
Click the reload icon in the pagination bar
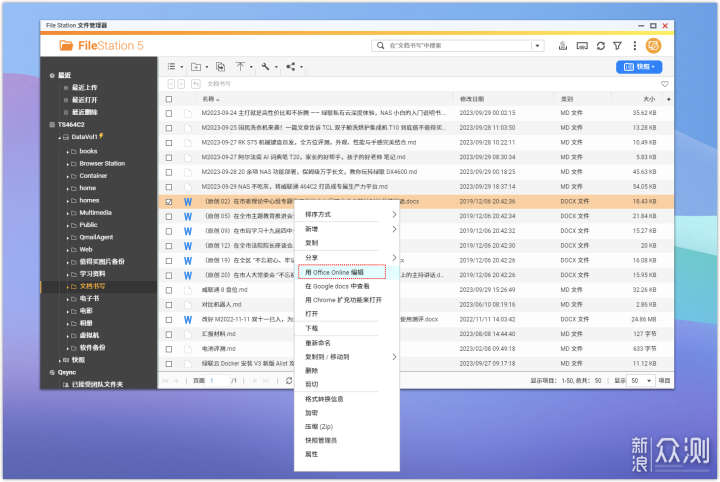click(x=289, y=381)
